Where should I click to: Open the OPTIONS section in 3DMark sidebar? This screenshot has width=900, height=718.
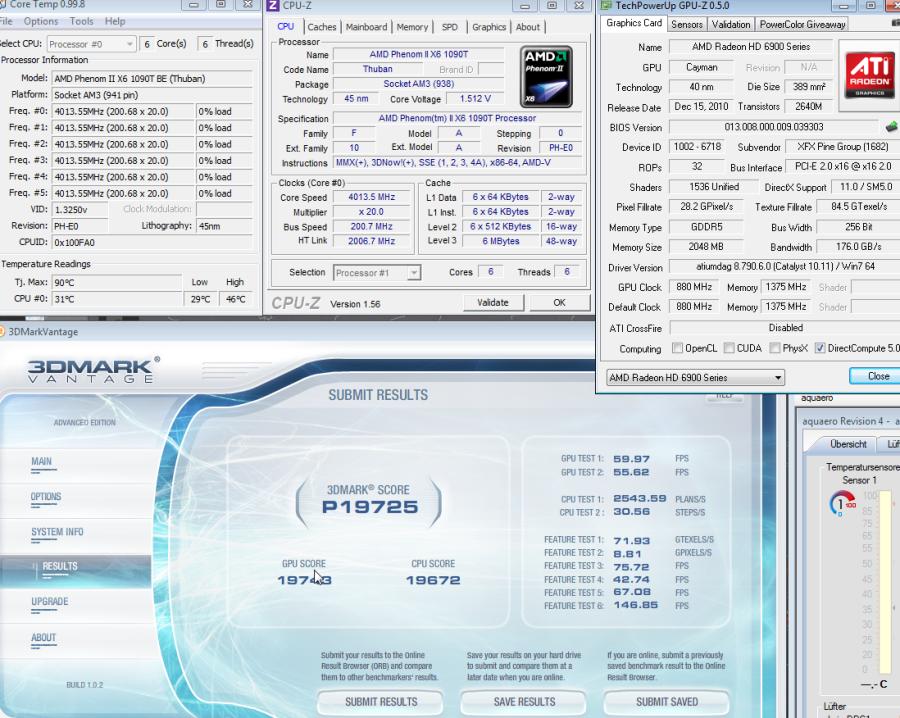pos(46,497)
